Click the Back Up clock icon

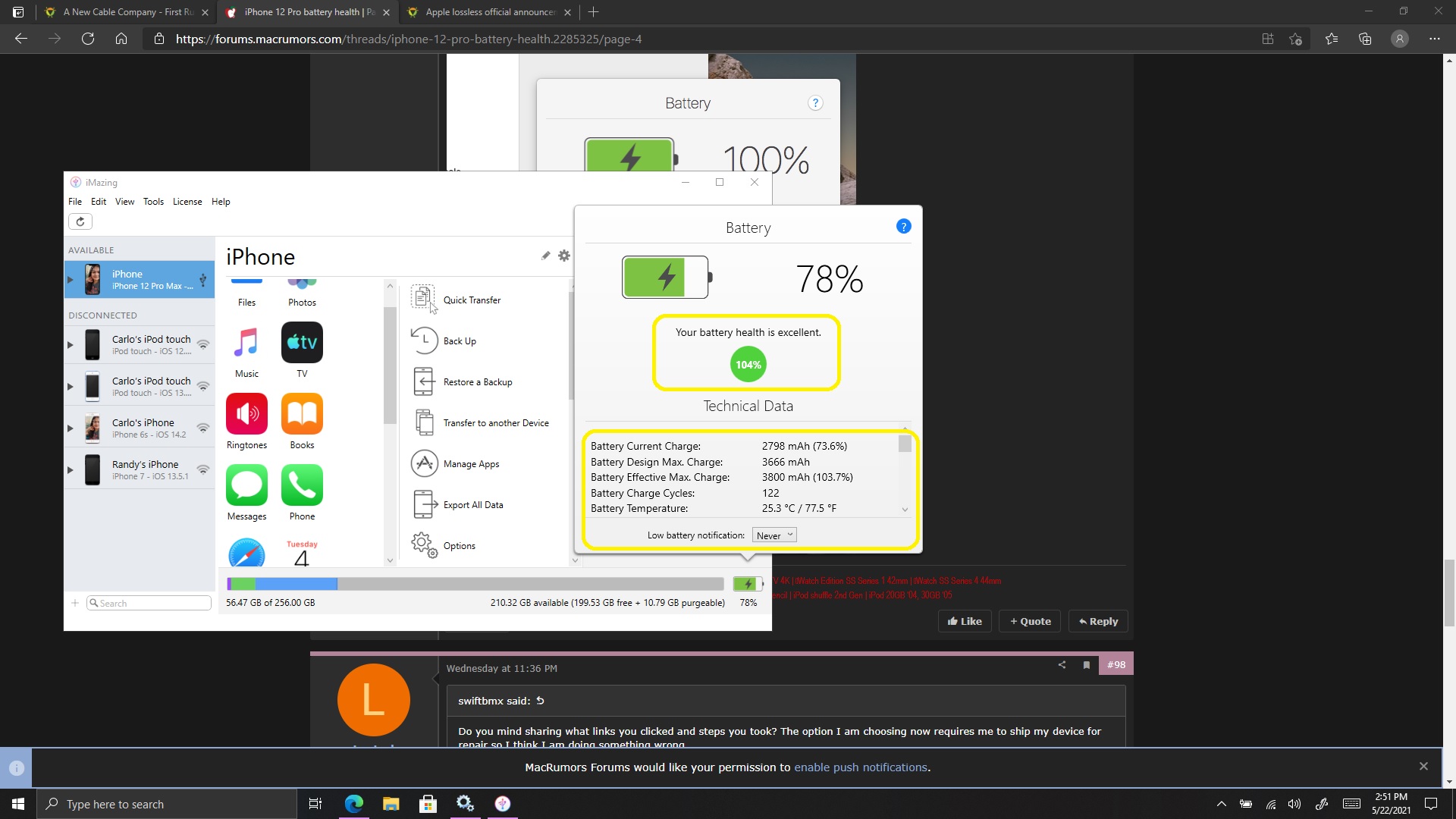tap(424, 340)
